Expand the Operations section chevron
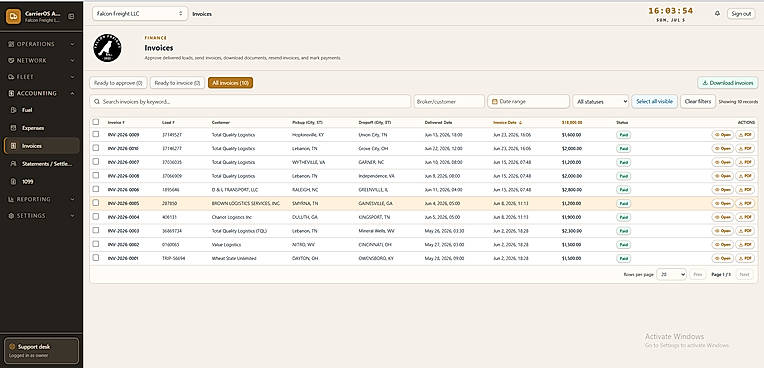 [x=72, y=44]
